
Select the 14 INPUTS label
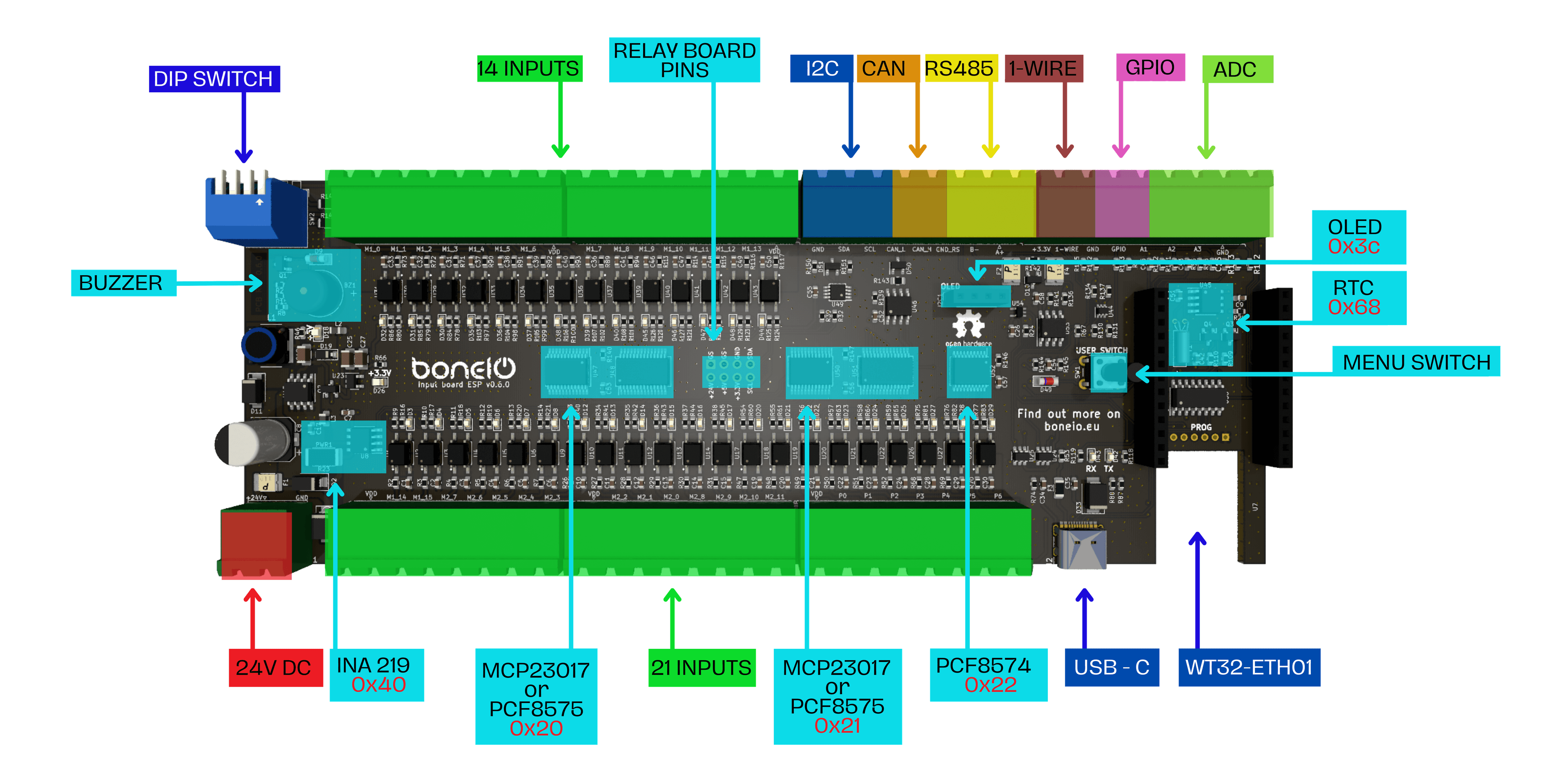pyautogui.click(x=529, y=68)
